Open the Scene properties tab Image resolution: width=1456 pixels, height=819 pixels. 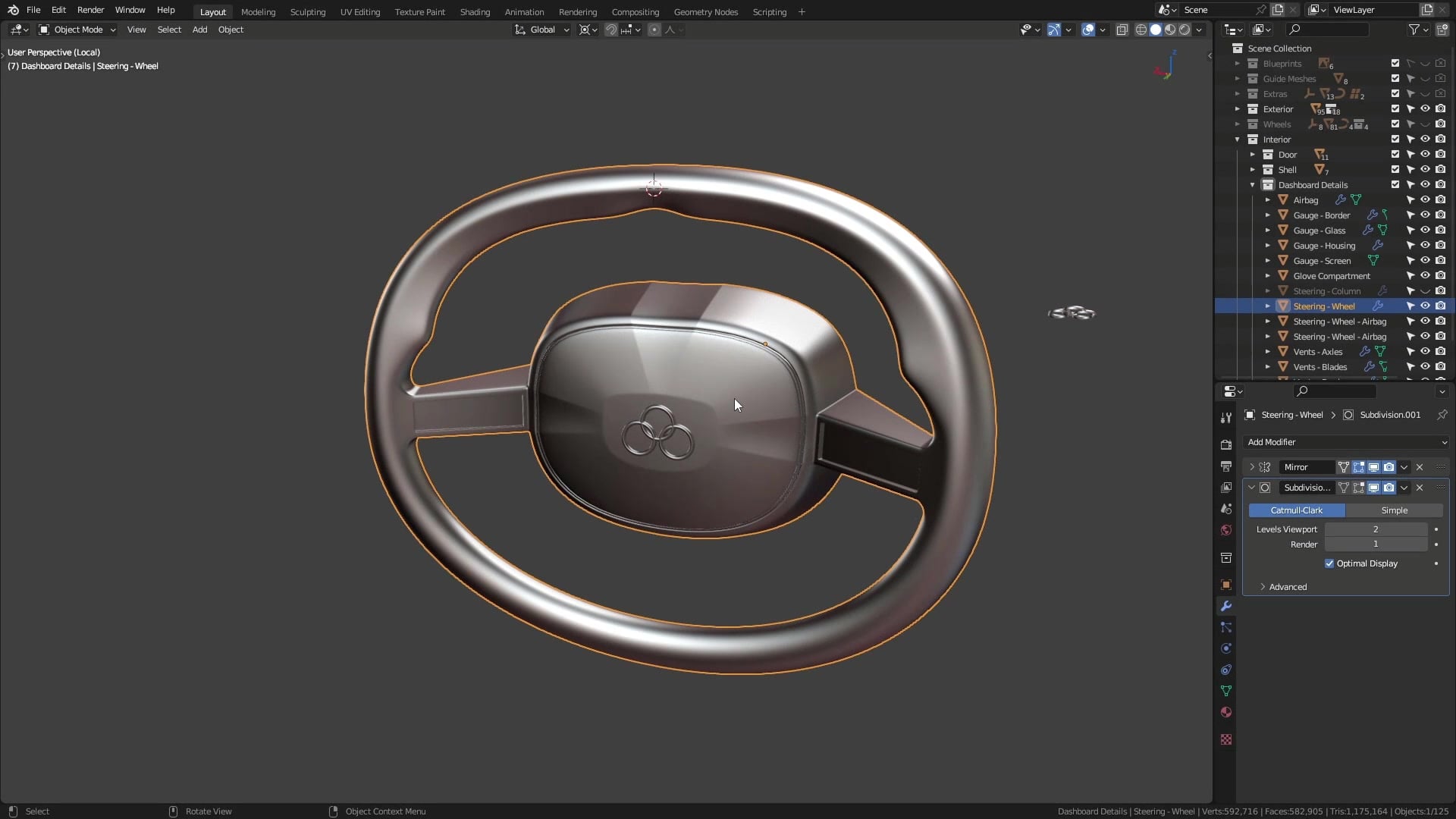click(x=1226, y=509)
